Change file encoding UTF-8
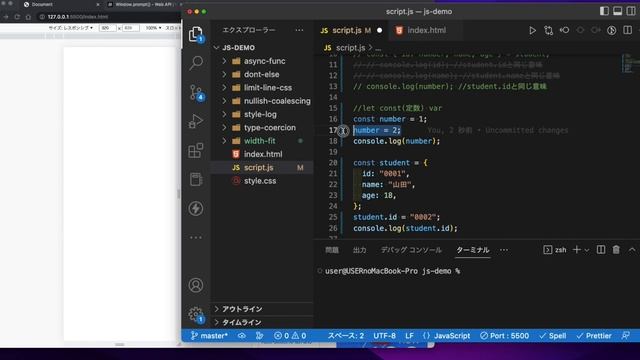Screen dimensions: 640x360 click(384, 336)
